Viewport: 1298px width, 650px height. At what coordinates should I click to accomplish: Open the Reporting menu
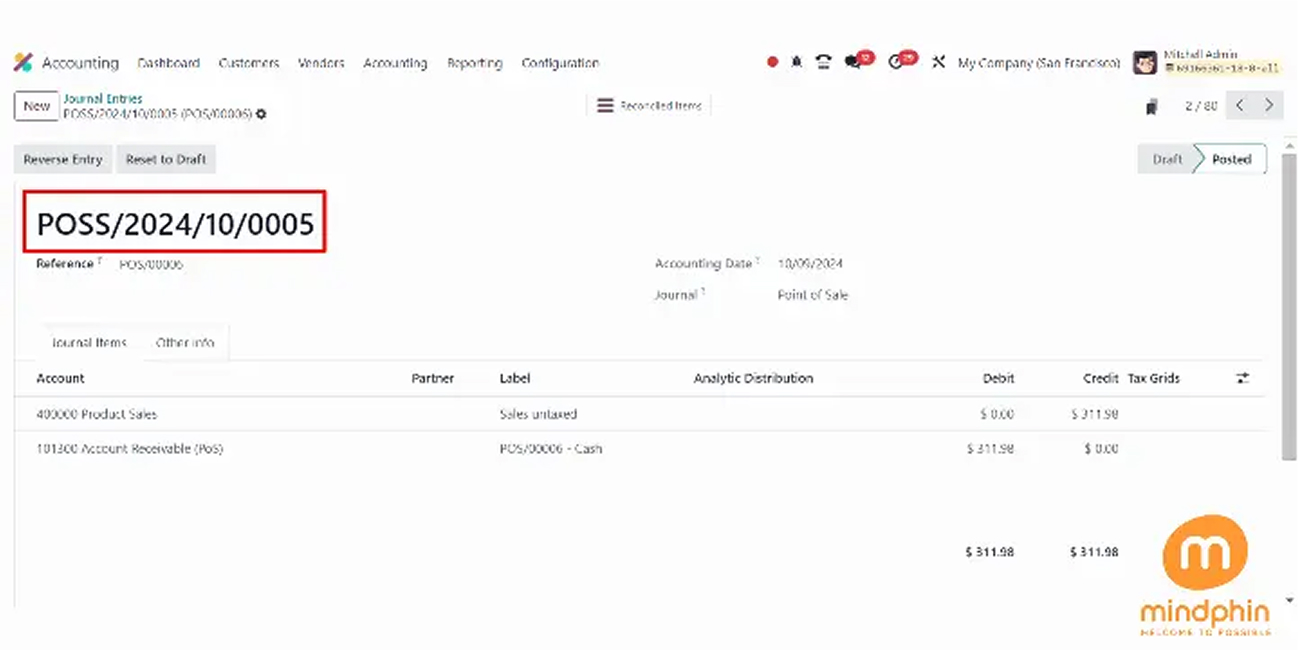click(x=474, y=63)
